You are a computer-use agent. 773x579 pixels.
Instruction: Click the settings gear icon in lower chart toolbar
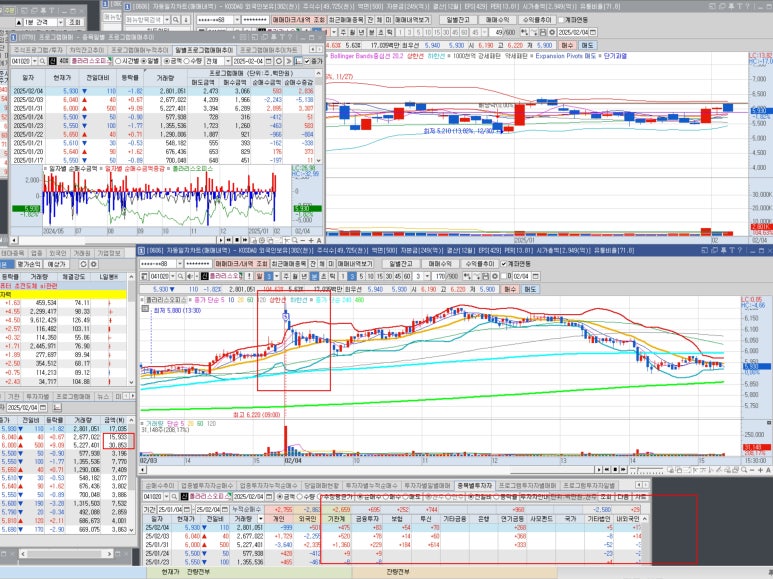(x=494, y=276)
